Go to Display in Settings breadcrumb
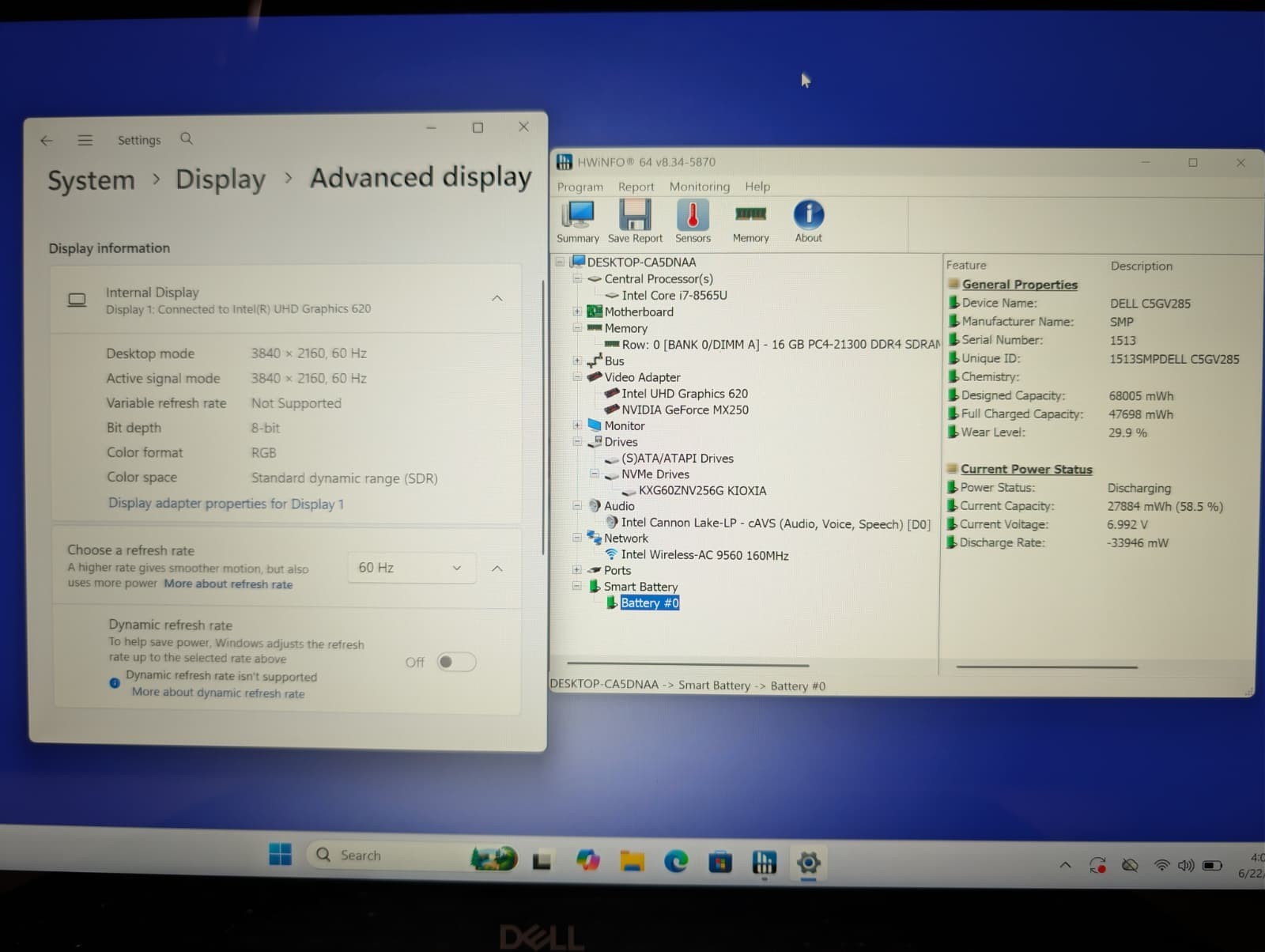Image resolution: width=1265 pixels, height=952 pixels. pyautogui.click(x=220, y=179)
